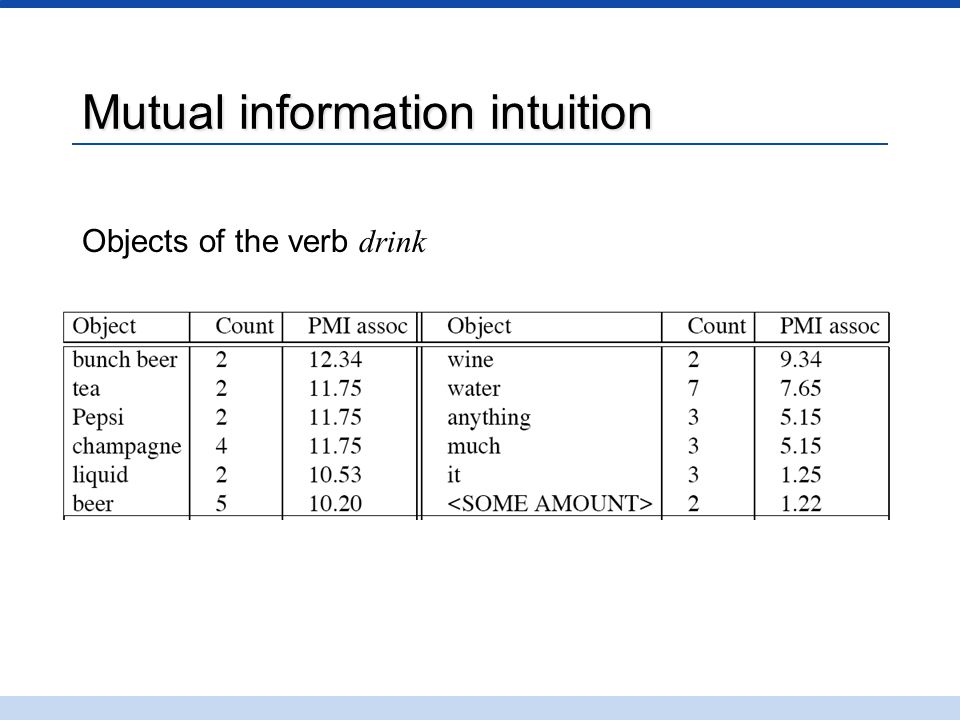This screenshot has width=960, height=720.
Task: Click the PMI value 10.20 for beer
Action: pyautogui.click(x=335, y=504)
